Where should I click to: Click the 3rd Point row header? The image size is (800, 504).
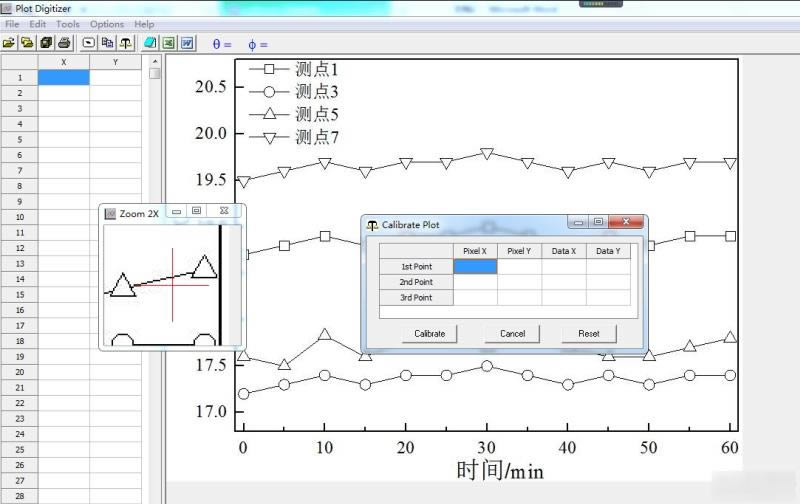click(x=416, y=297)
